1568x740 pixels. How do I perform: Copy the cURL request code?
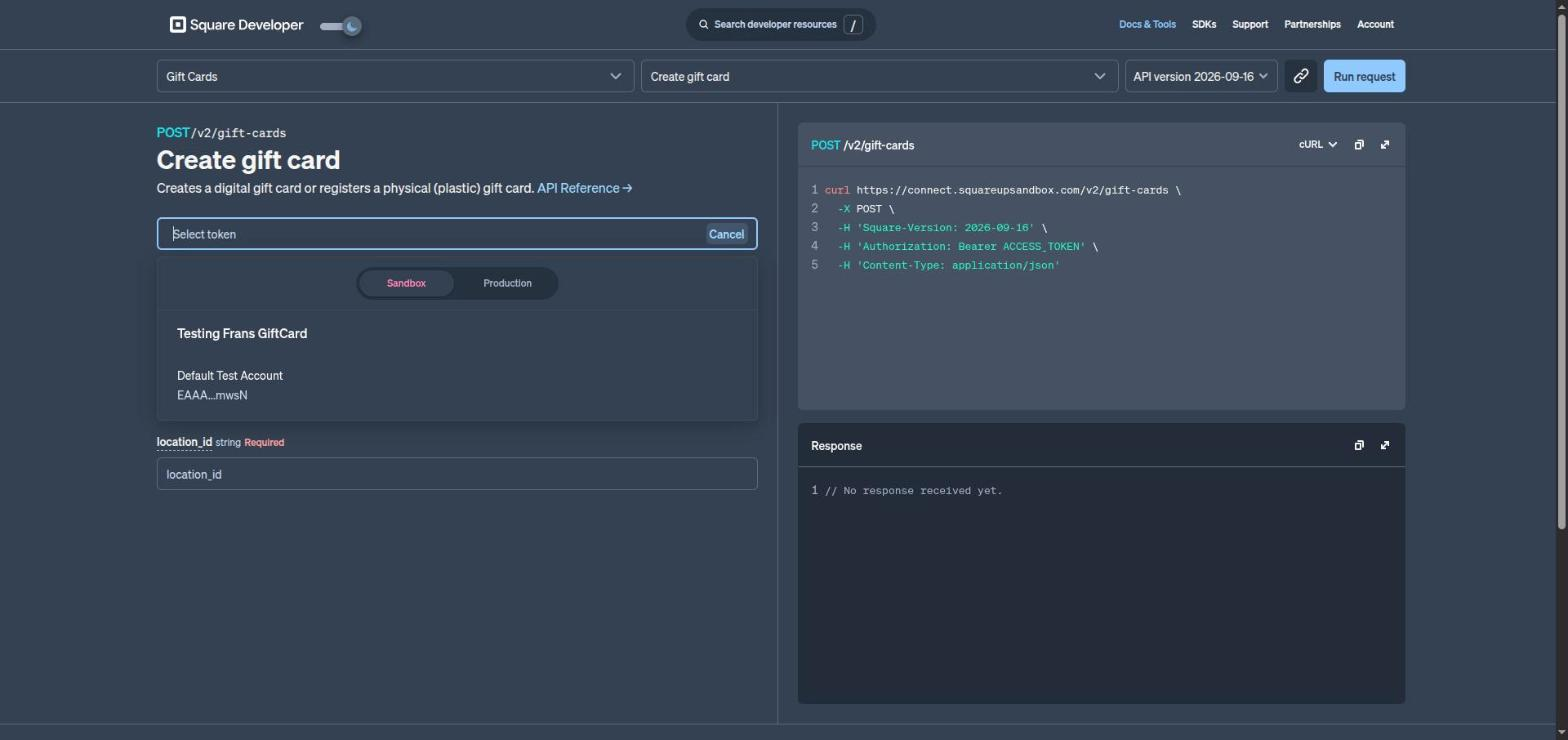[x=1359, y=145]
